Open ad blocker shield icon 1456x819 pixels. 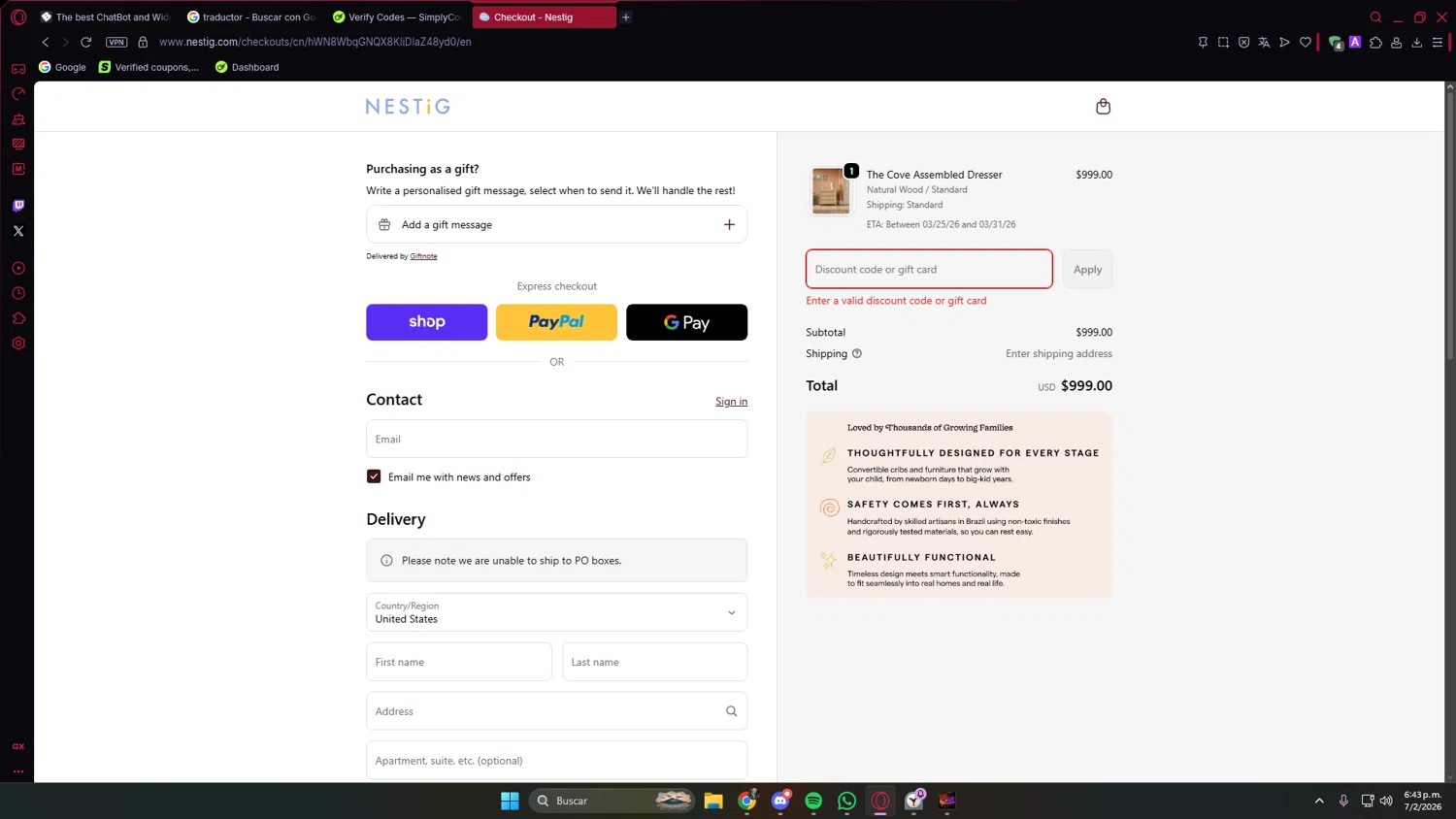pos(1243,43)
